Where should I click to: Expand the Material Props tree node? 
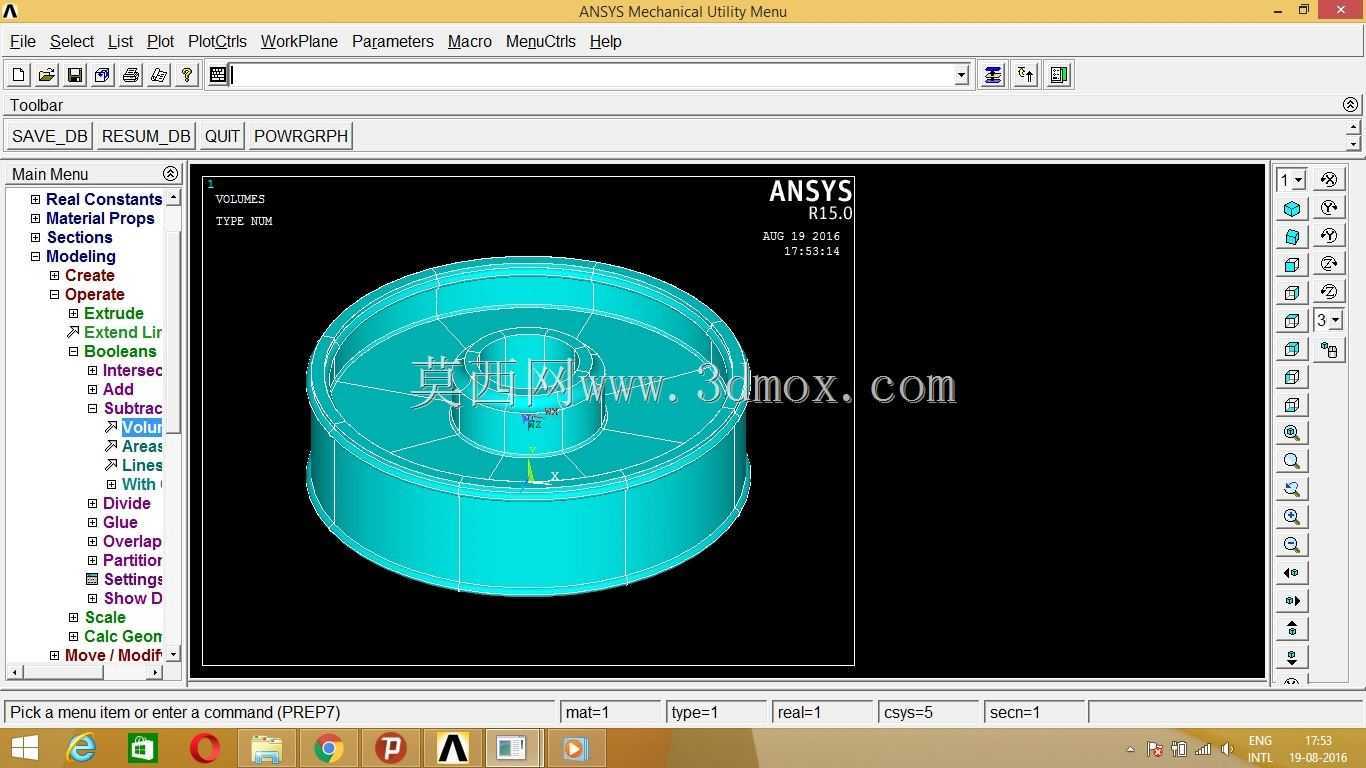coord(36,218)
